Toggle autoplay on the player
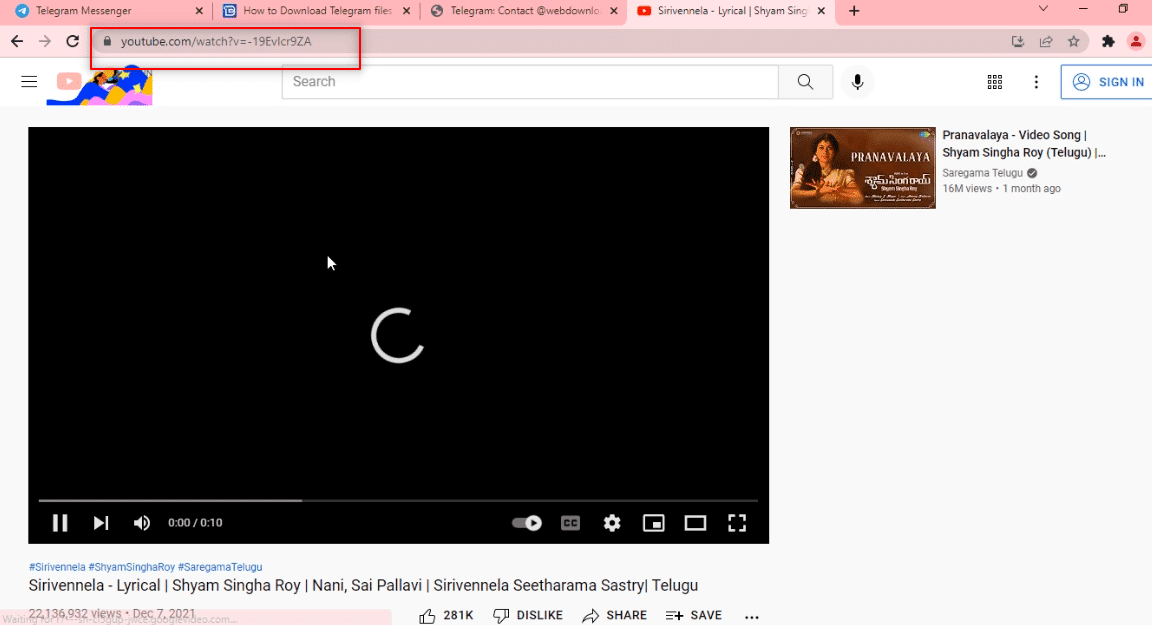 click(x=525, y=522)
